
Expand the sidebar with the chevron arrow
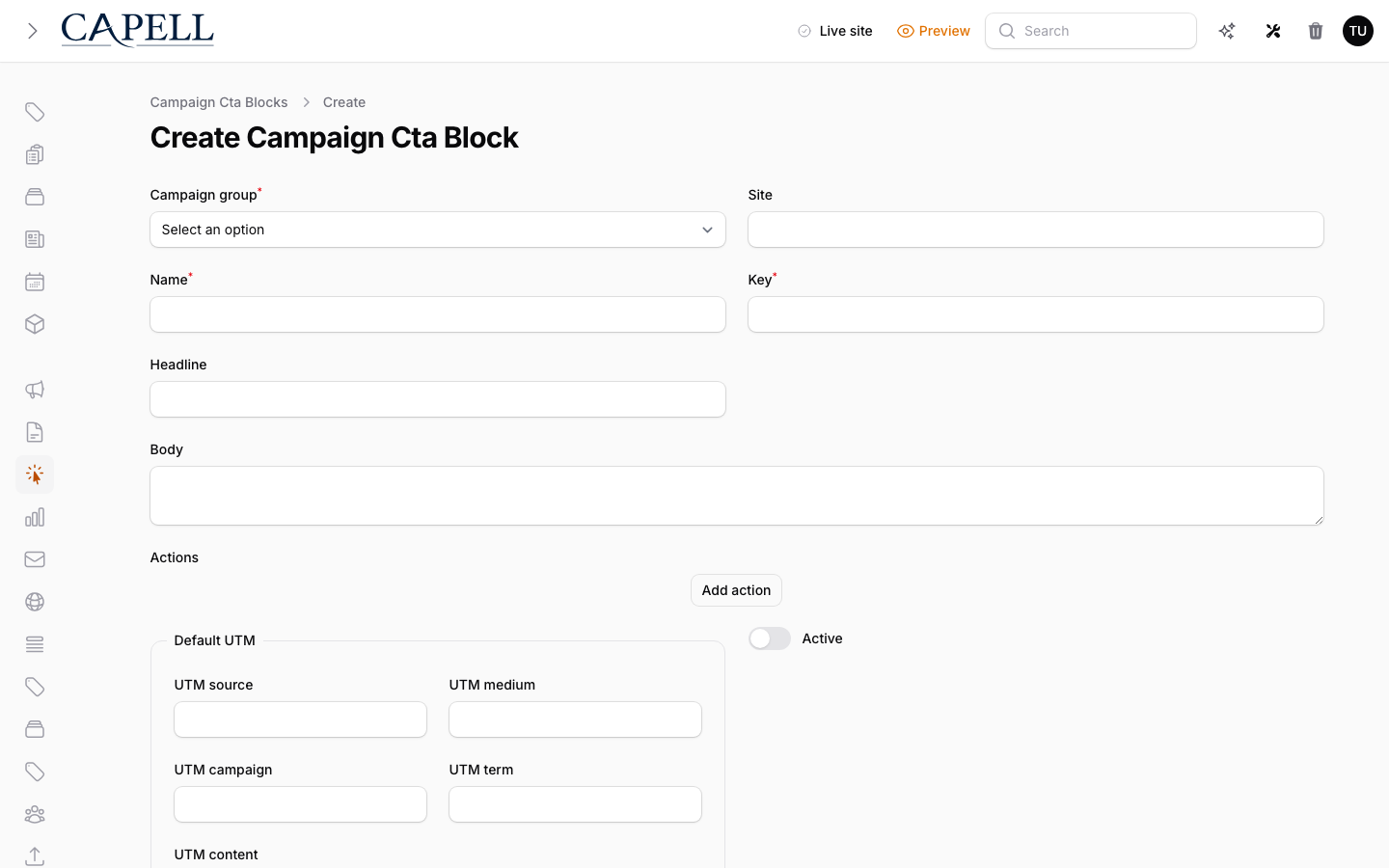(x=33, y=31)
